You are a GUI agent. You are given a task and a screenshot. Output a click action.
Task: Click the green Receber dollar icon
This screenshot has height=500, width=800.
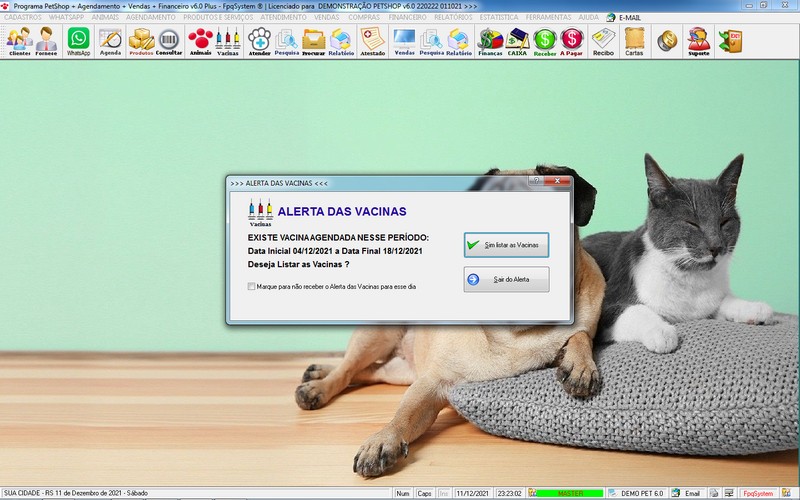click(544, 41)
